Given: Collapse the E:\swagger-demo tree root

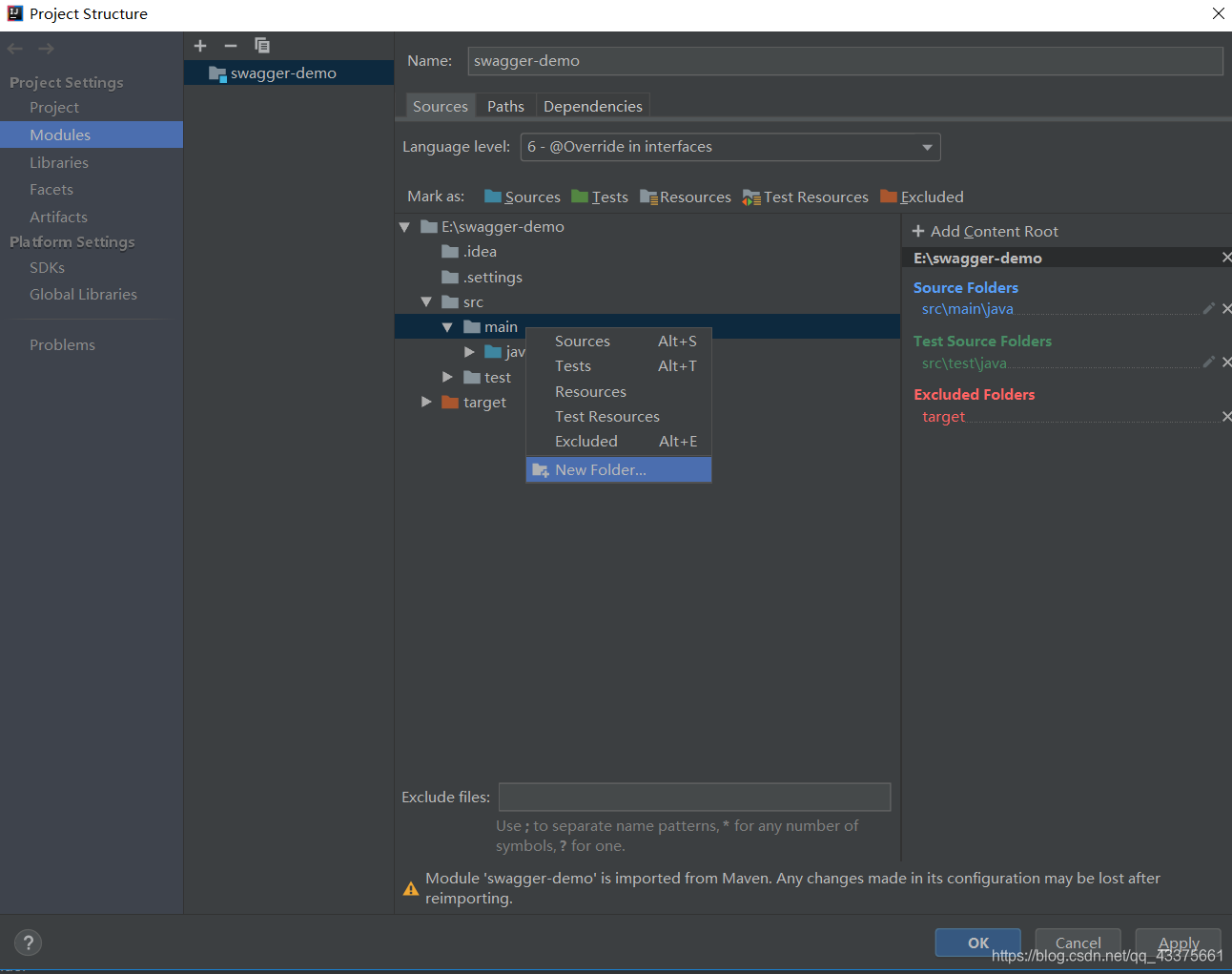Looking at the screenshot, I should [404, 227].
